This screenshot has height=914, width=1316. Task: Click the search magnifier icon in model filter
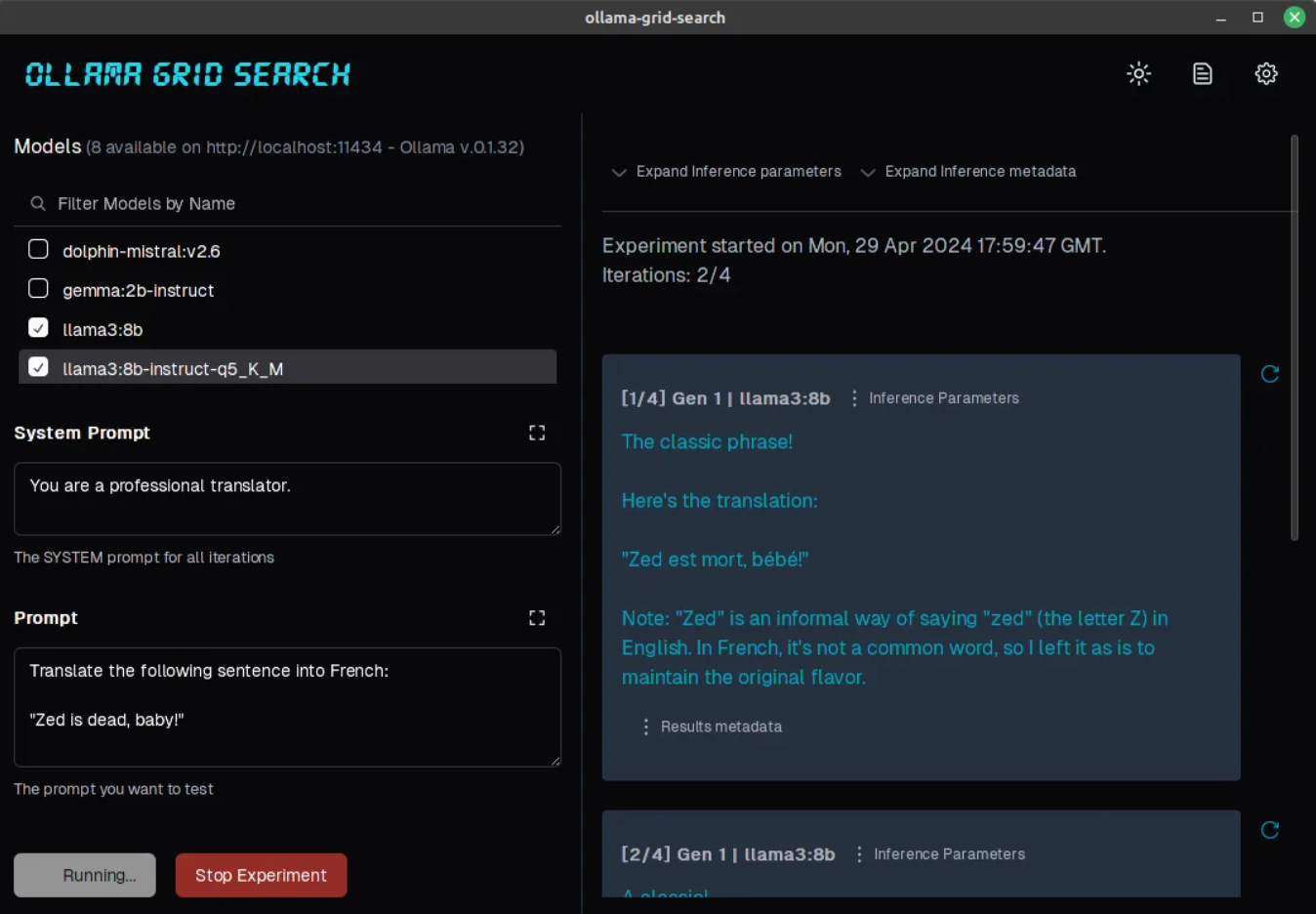tap(38, 203)
